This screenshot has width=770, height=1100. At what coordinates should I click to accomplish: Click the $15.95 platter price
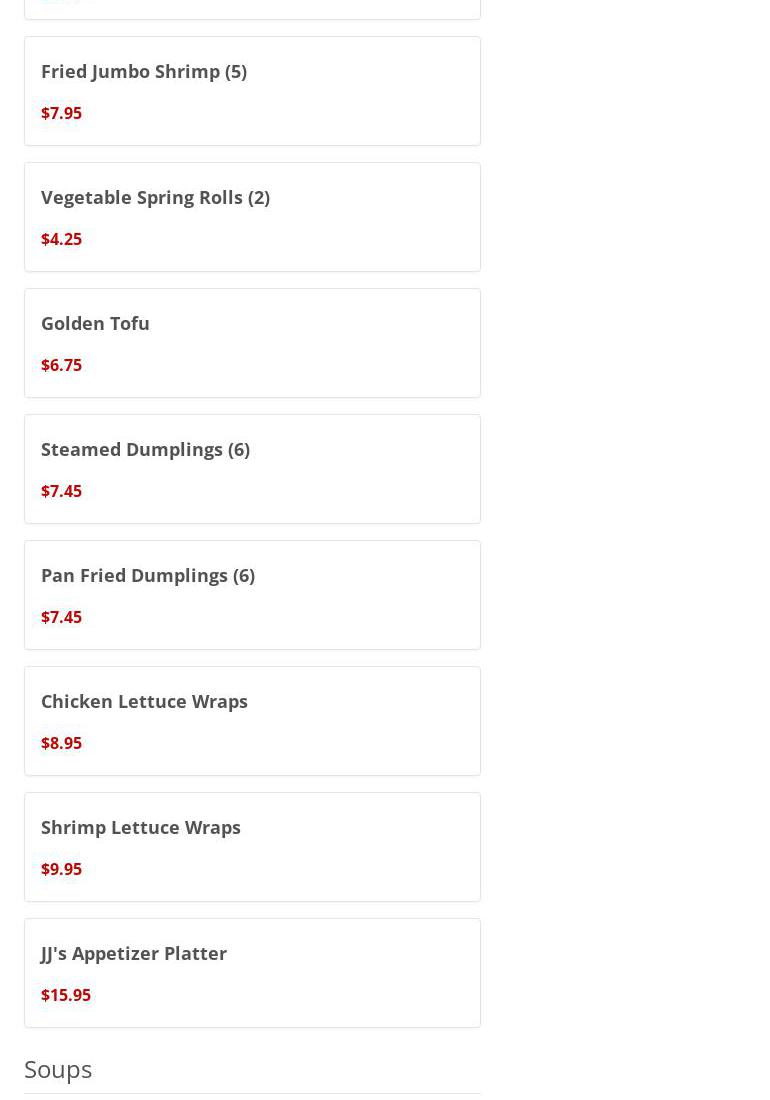pyautogui.click(x=66, y=995)
